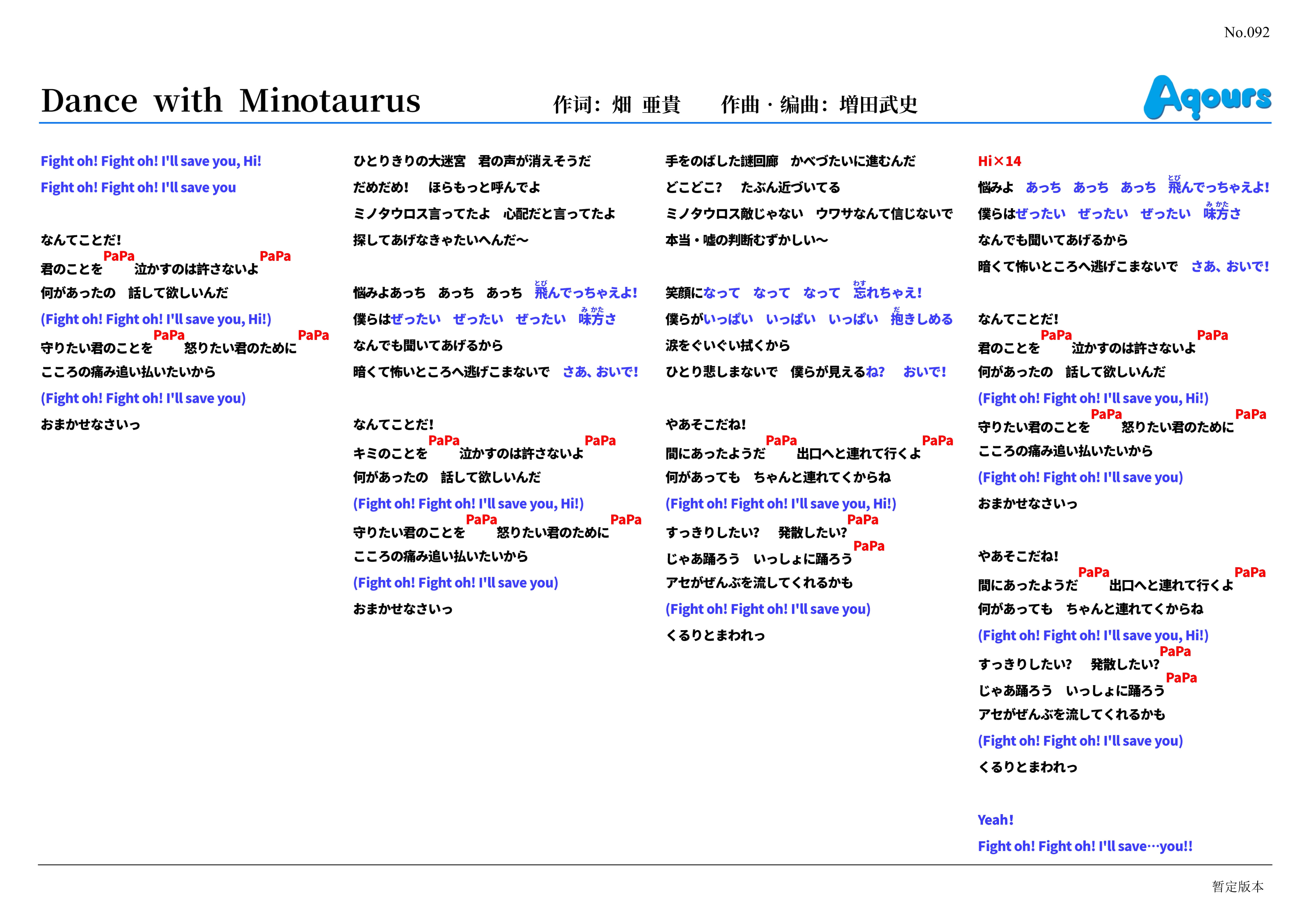Click the lyric くるりとまわれっ in third column
This screenshot has width=1307, height=924.
pos(715,635)
